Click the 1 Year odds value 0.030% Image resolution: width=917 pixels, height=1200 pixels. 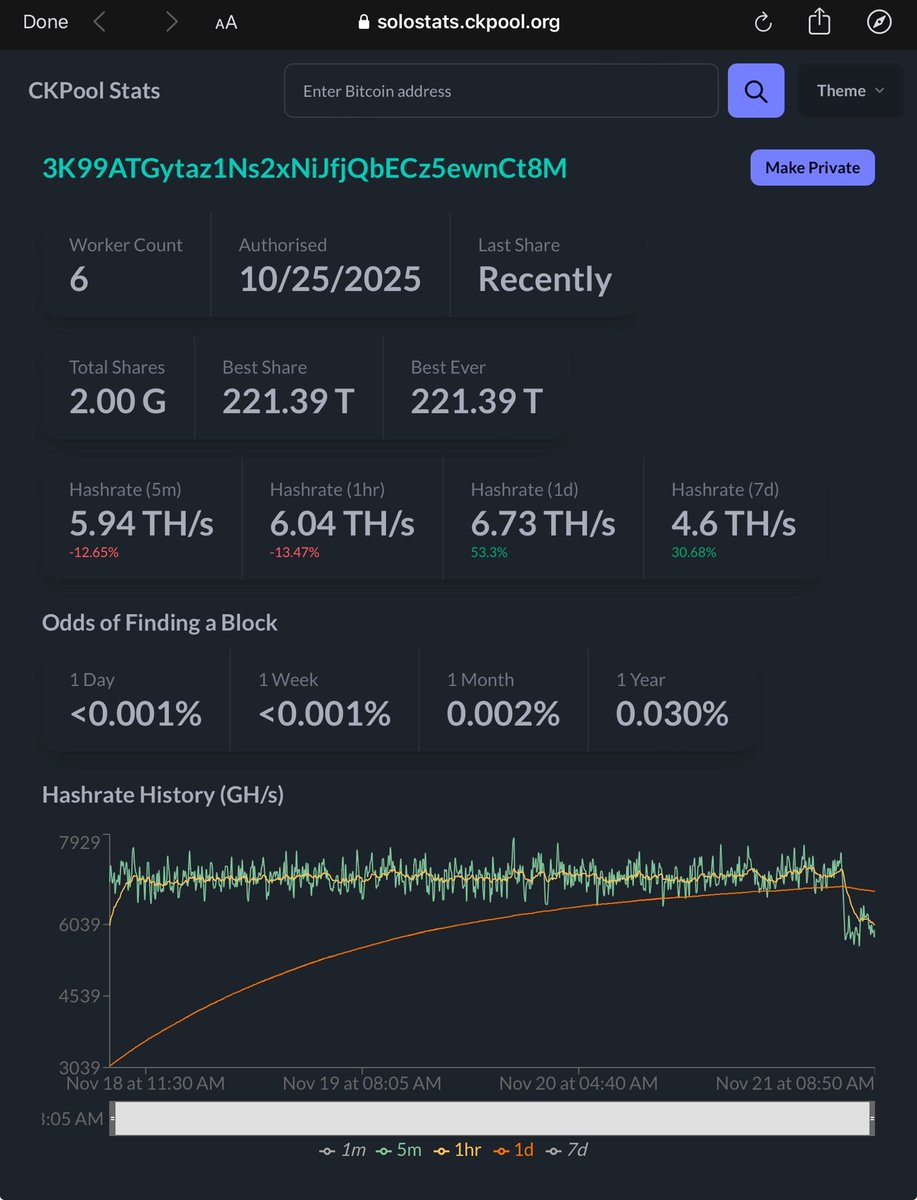pyautogui.click(x=672, y=714)
